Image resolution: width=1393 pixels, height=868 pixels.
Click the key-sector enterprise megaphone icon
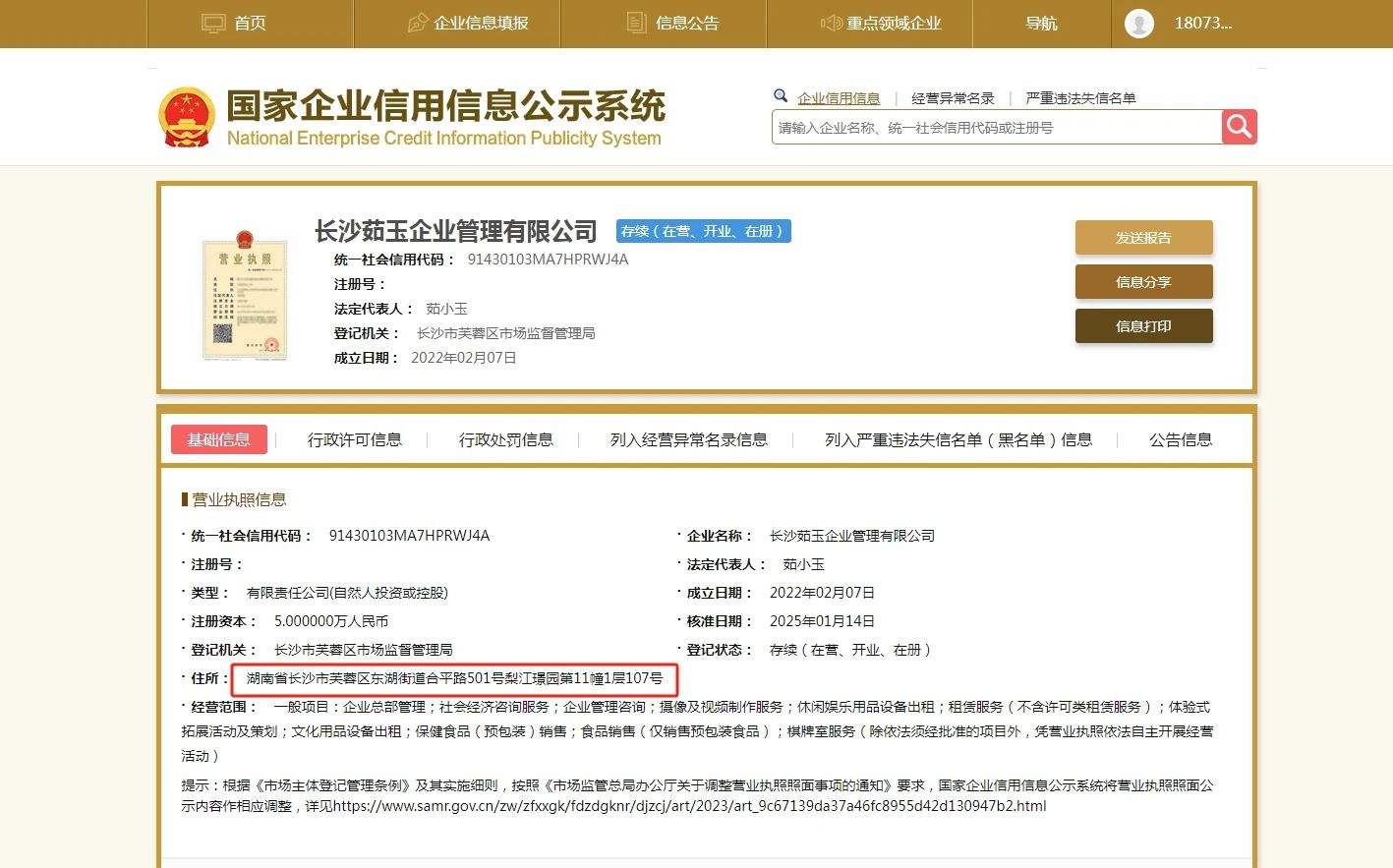click(832, 23)
